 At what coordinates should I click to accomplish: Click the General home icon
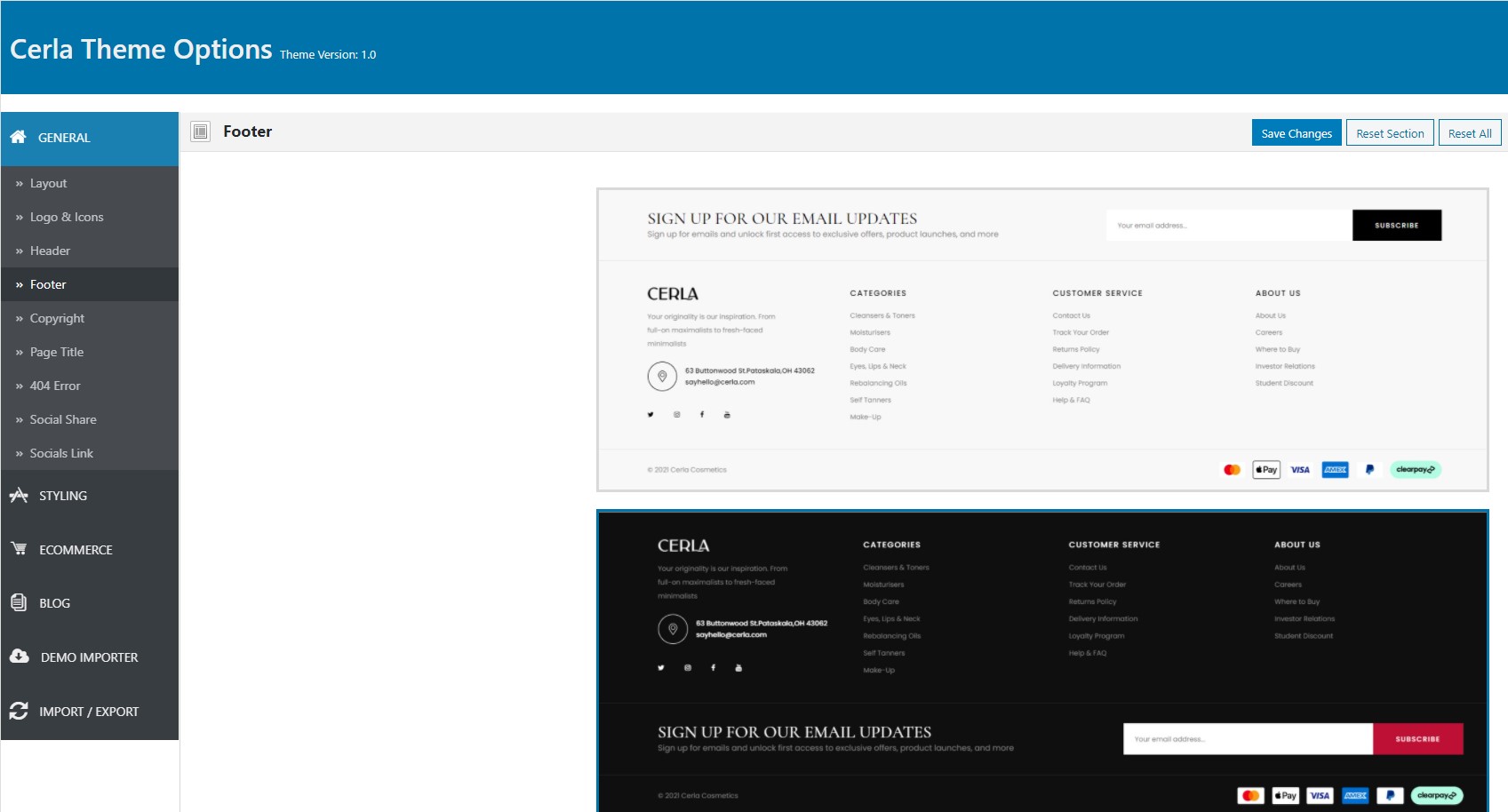[18, 137]
